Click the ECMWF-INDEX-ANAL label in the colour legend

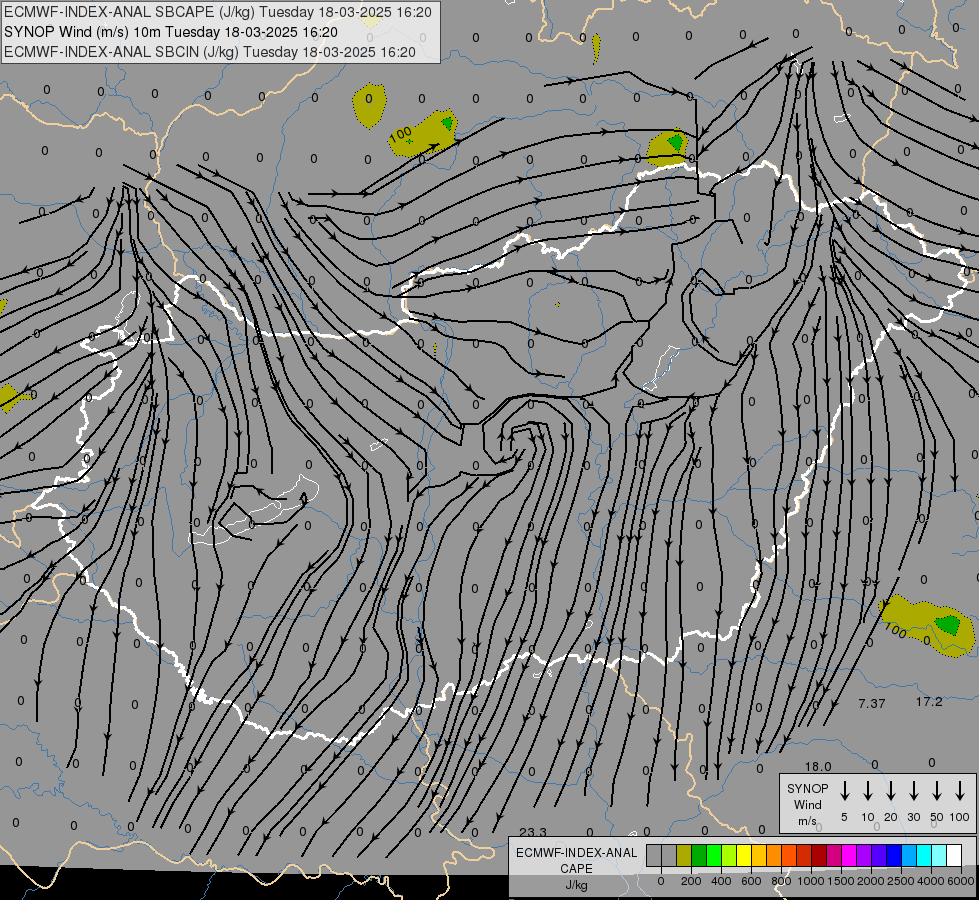click(576, 853)
